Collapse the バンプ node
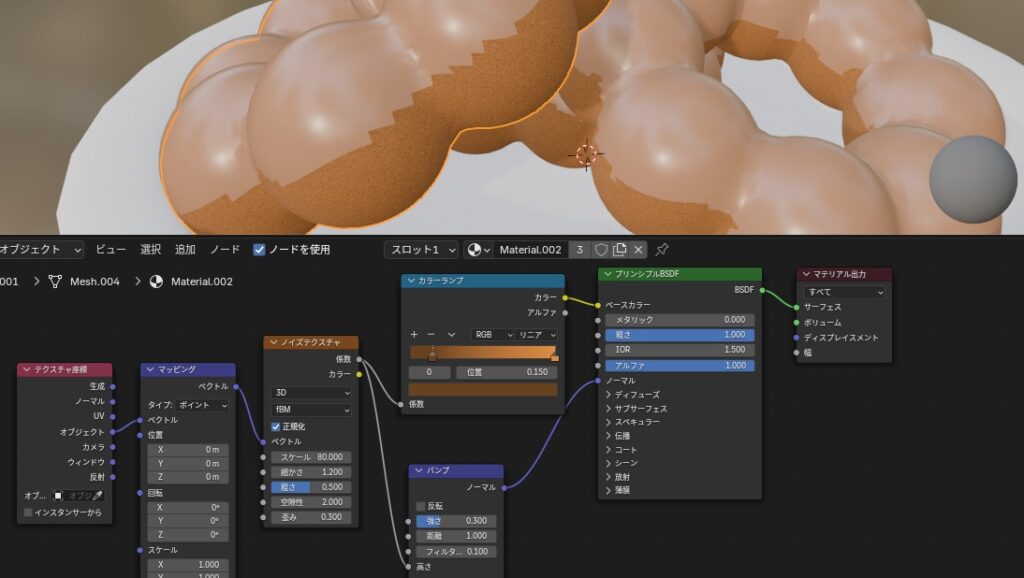1024x578 pixels. pyautogui.click(x=419, y=470)
